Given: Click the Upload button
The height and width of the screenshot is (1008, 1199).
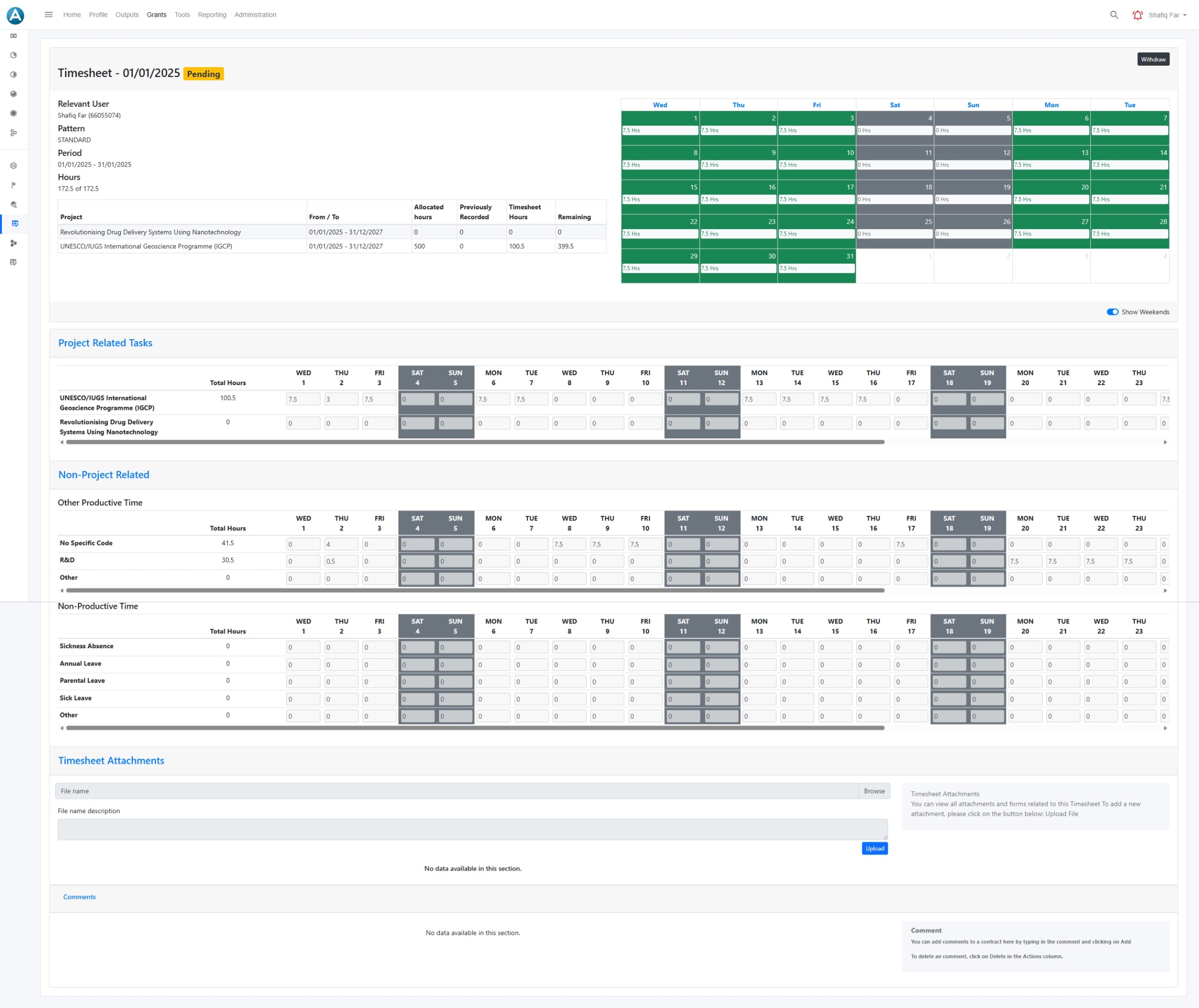Looking at the screenshot, I should point(874,849).
